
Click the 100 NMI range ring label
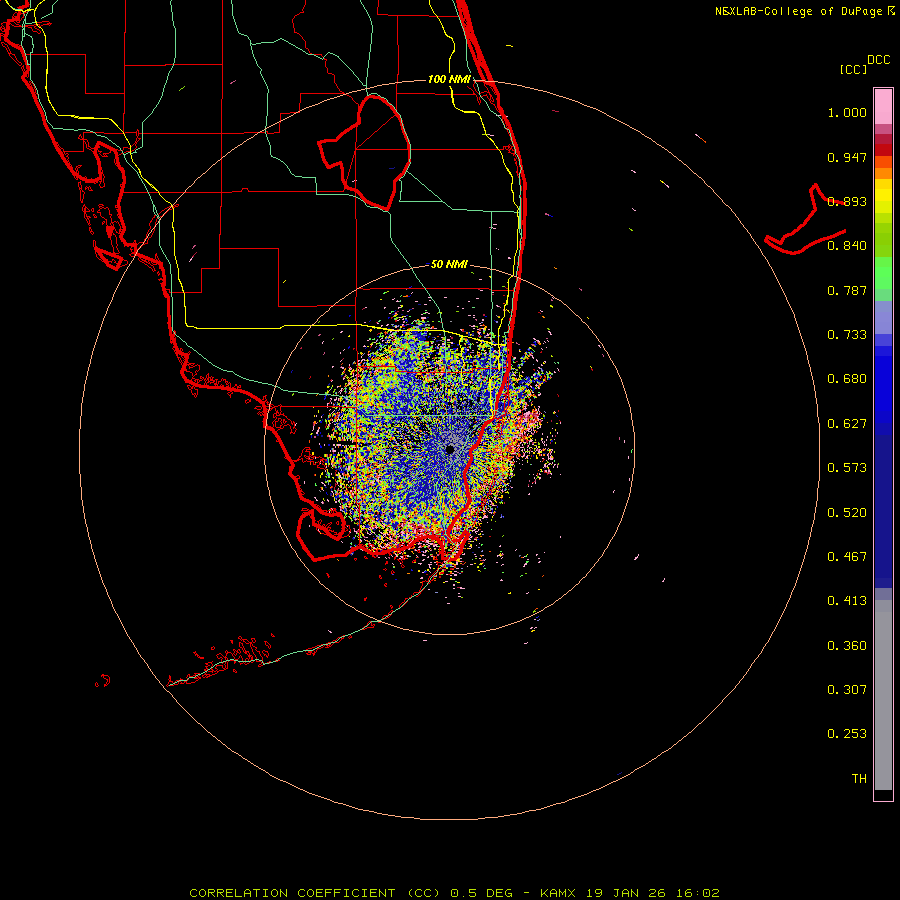coord(449,79)
